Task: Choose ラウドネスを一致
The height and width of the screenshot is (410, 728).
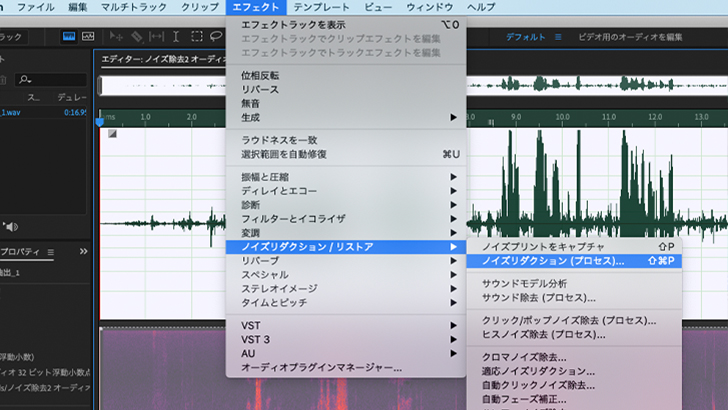Action: [x=346, y=140]
